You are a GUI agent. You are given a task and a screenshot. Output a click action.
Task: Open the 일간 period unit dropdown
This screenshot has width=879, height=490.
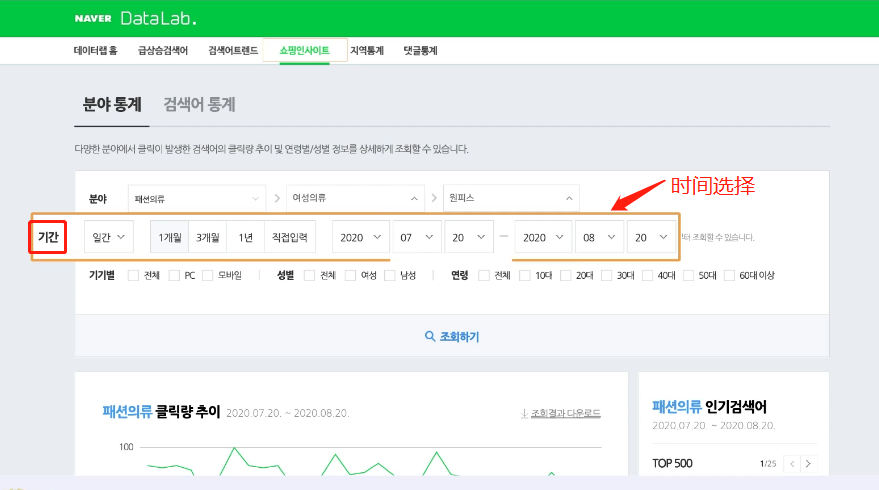(x=109, y=237)
